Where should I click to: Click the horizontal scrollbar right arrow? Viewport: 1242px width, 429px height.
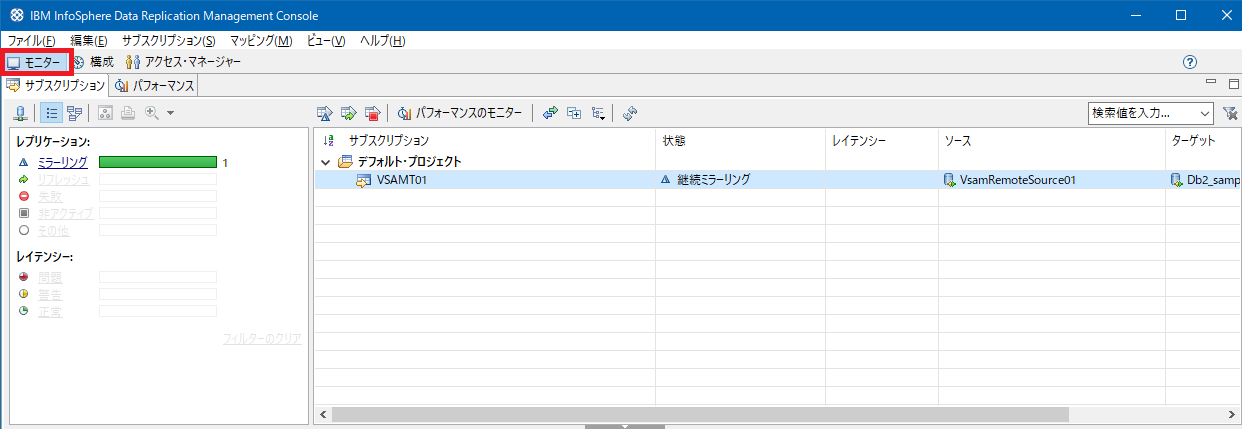pyautogui.click(x=1231, y=414)
